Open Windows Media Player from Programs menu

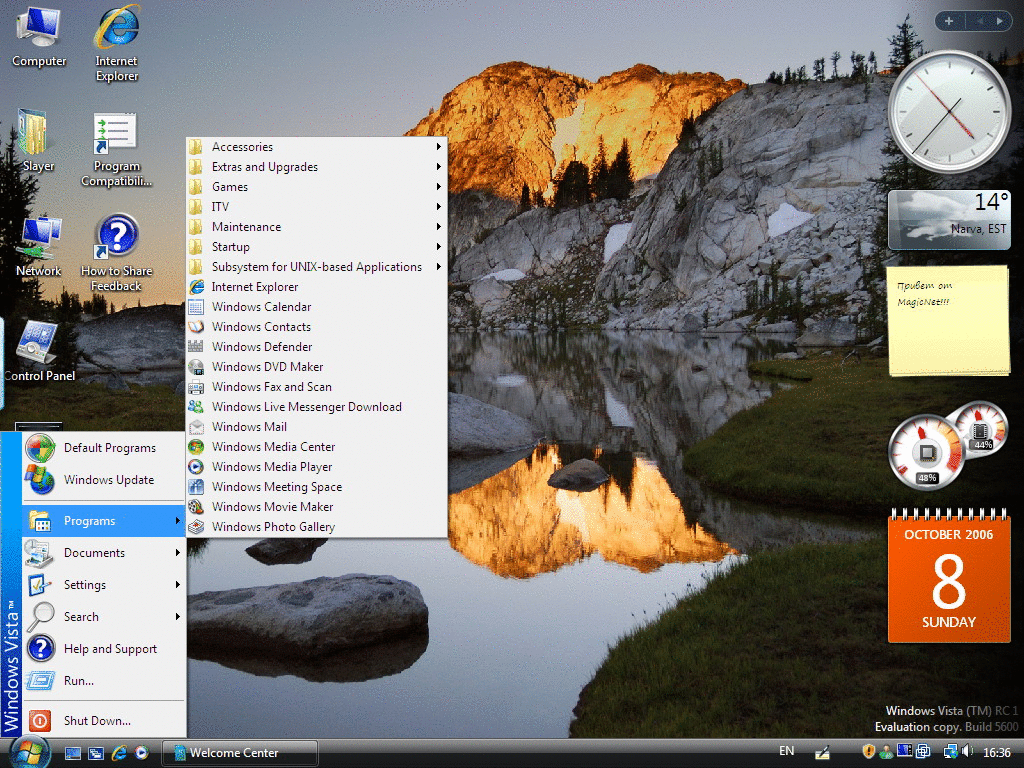[x=317, y=467]
